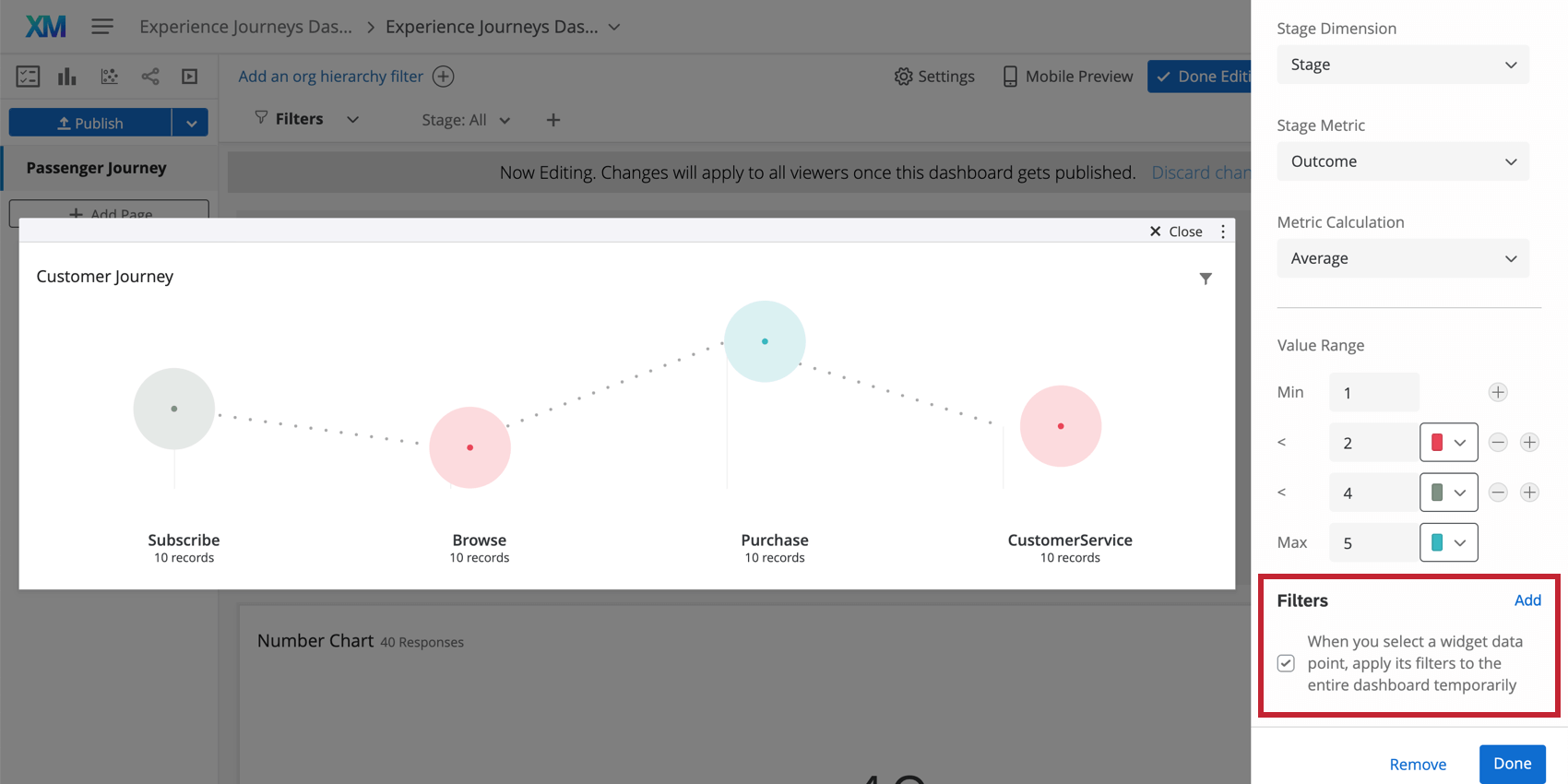The height and width of the screenshot is (784, 1568).
Task: Open the Stage Metric dropdown
Action: [x=1402, y=161]
